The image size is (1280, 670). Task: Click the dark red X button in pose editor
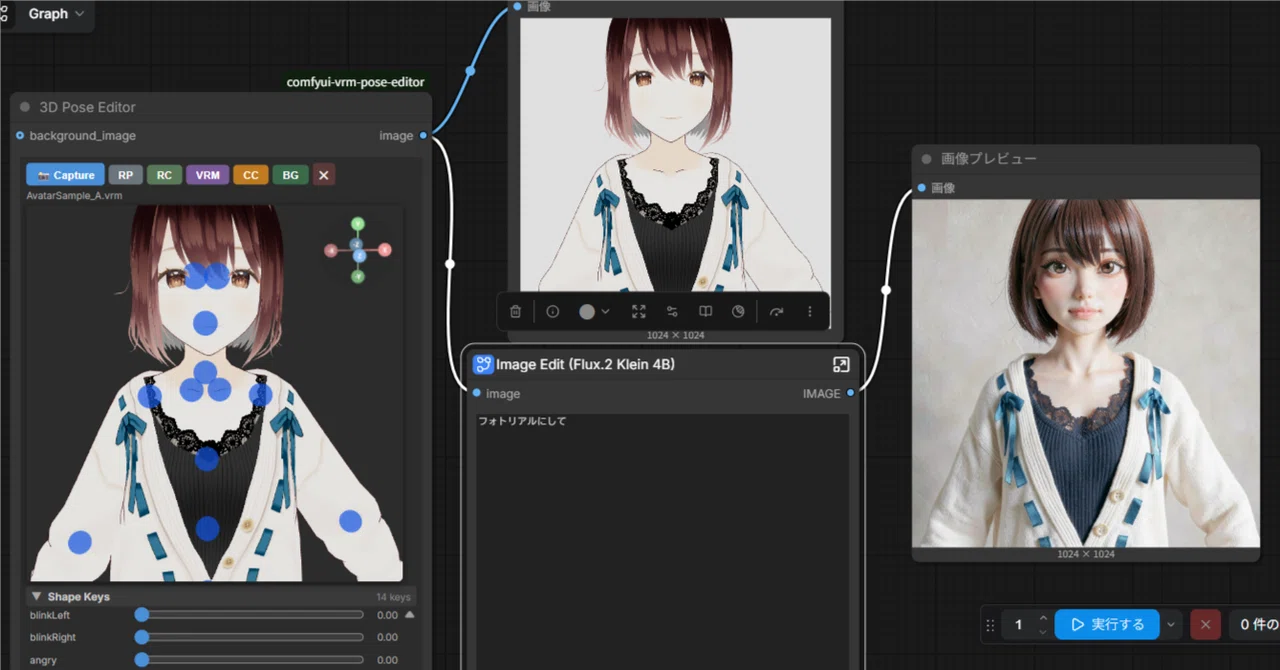pyautogui.click(x=323, y=175)
